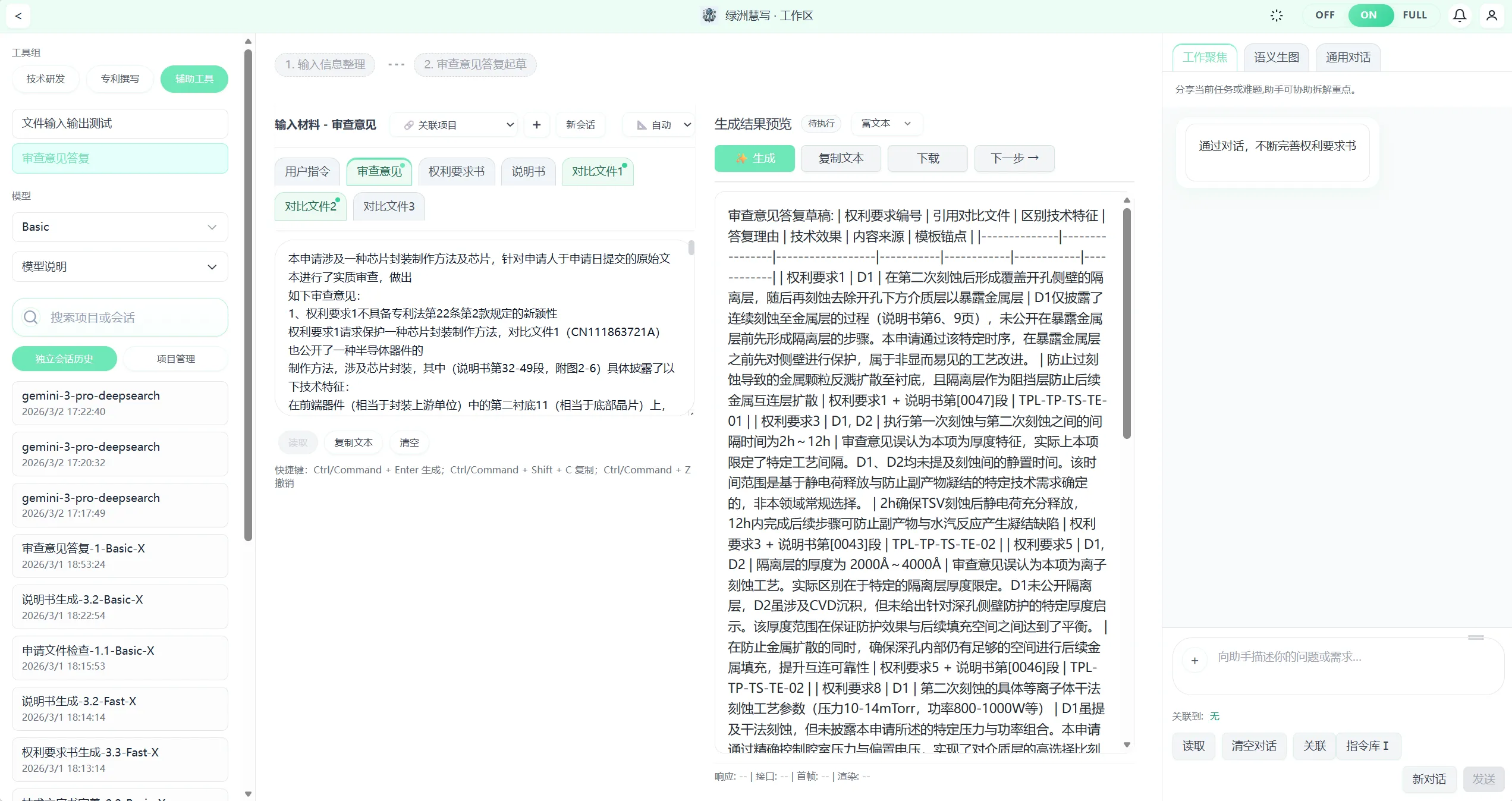Click the app logo beside 绿洲慧写
Screen dimensions: 1512x801
[709, 15]
